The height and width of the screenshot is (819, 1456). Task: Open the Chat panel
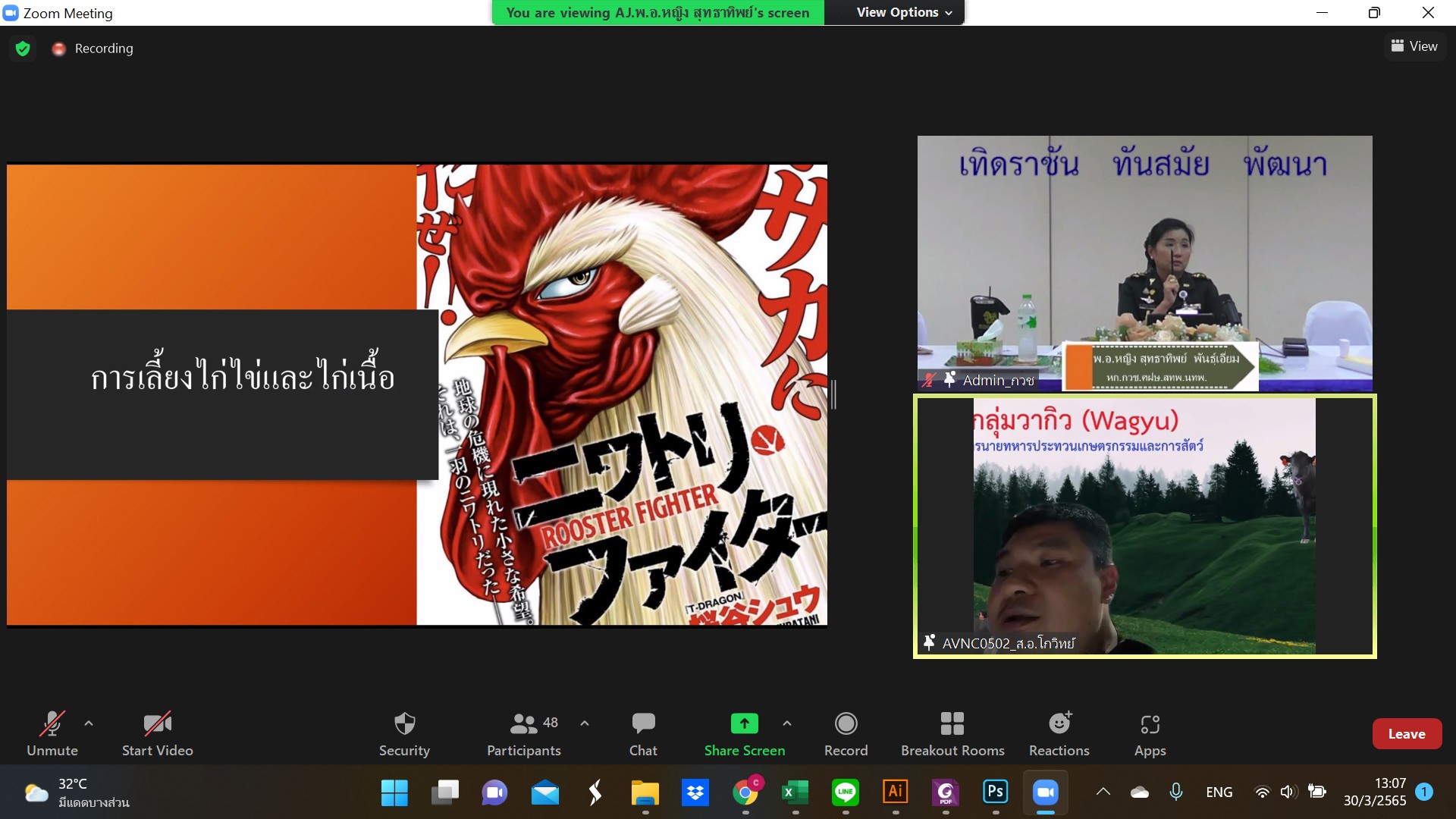pyautogui.click(x=643, y=733)
